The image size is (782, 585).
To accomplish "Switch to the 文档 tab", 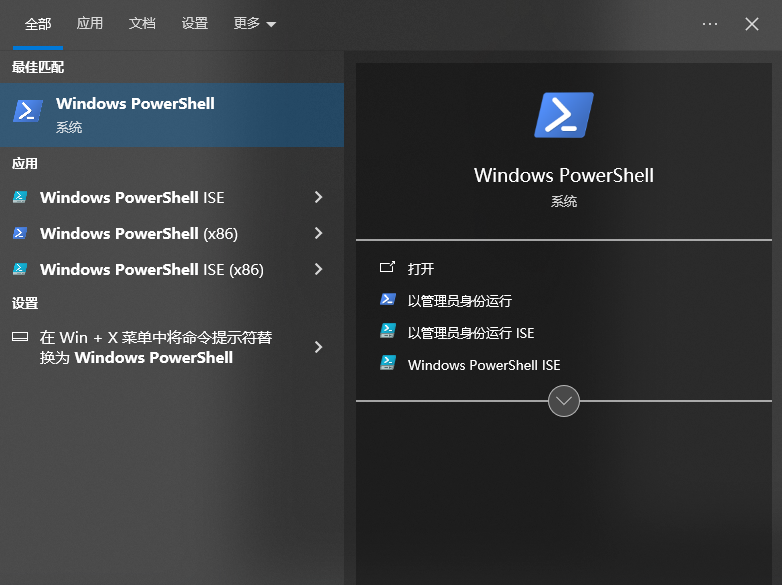I will [x=142, y=23].
